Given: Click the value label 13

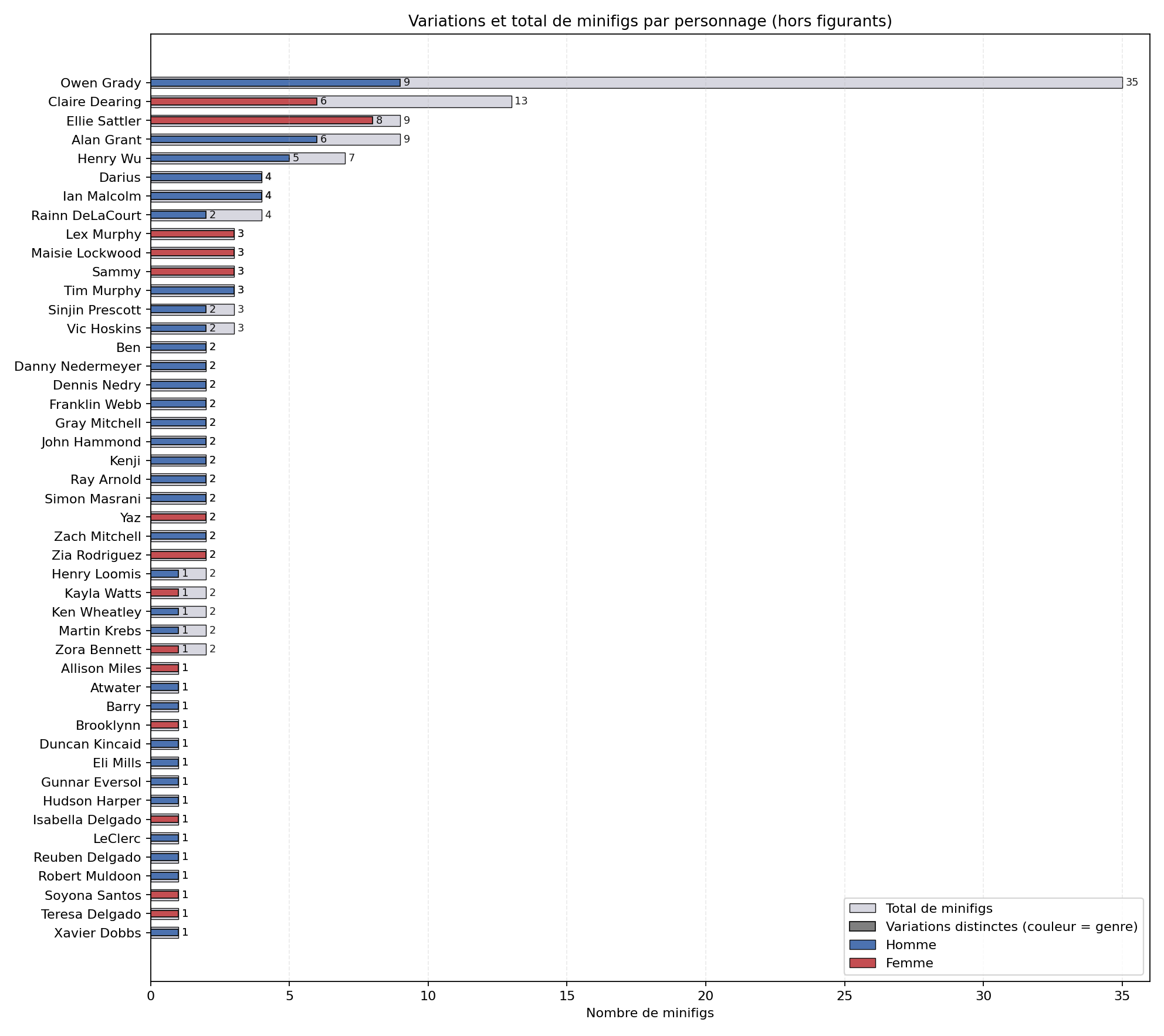Looking at the screenshot, I should (x=521, y=101).
